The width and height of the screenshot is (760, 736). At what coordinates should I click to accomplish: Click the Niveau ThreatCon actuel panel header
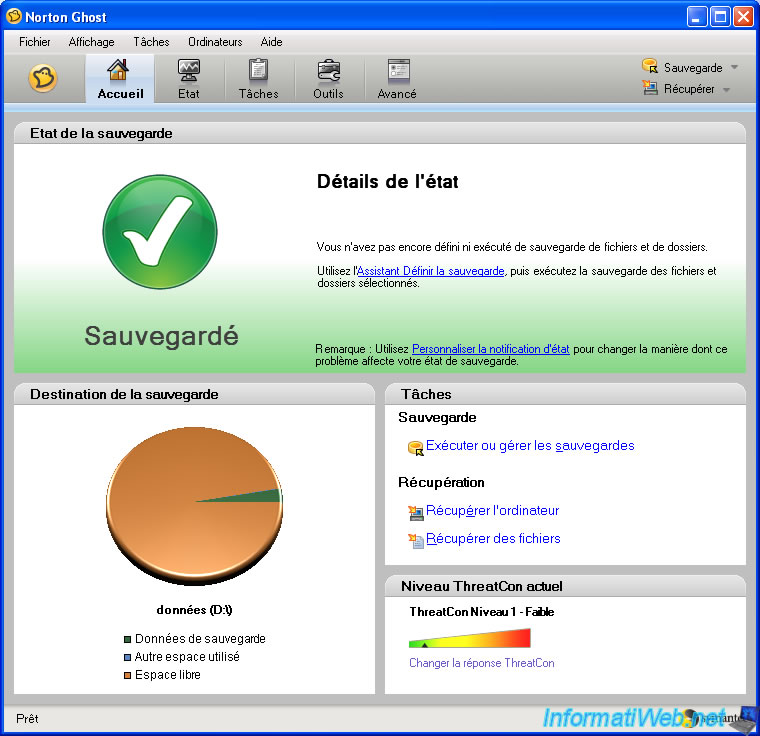(565, 586)
